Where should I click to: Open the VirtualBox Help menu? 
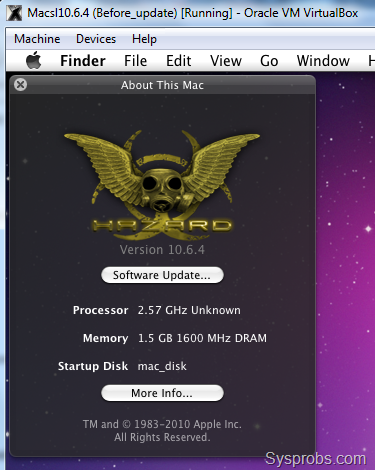point(144,39)
